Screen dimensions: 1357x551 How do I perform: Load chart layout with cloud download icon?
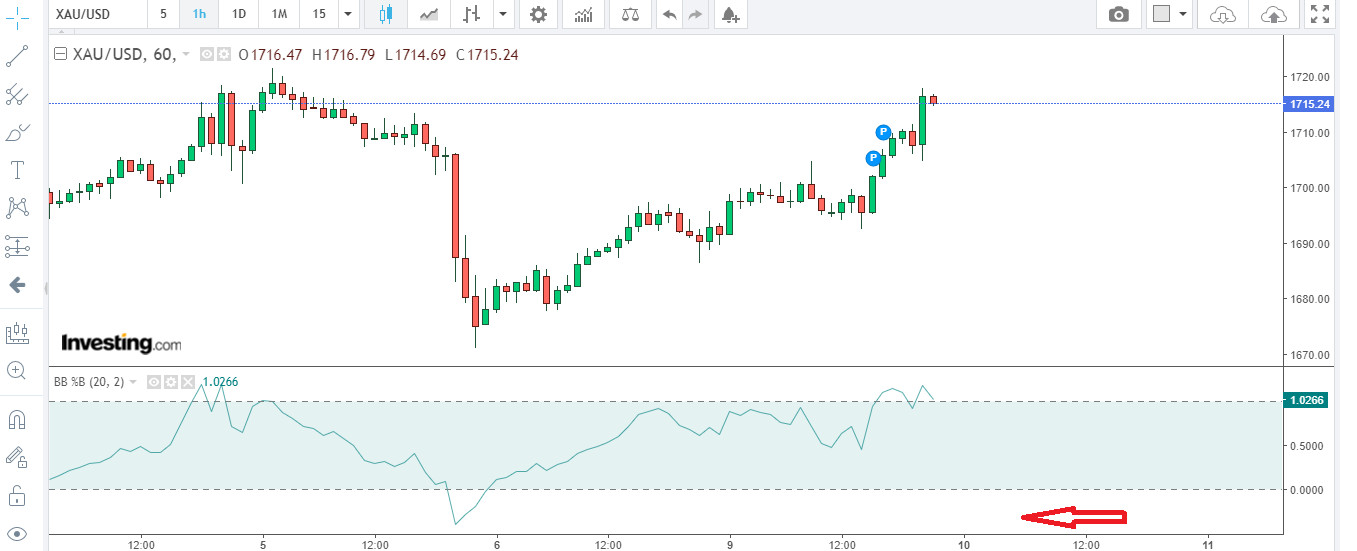[1222, 14]
